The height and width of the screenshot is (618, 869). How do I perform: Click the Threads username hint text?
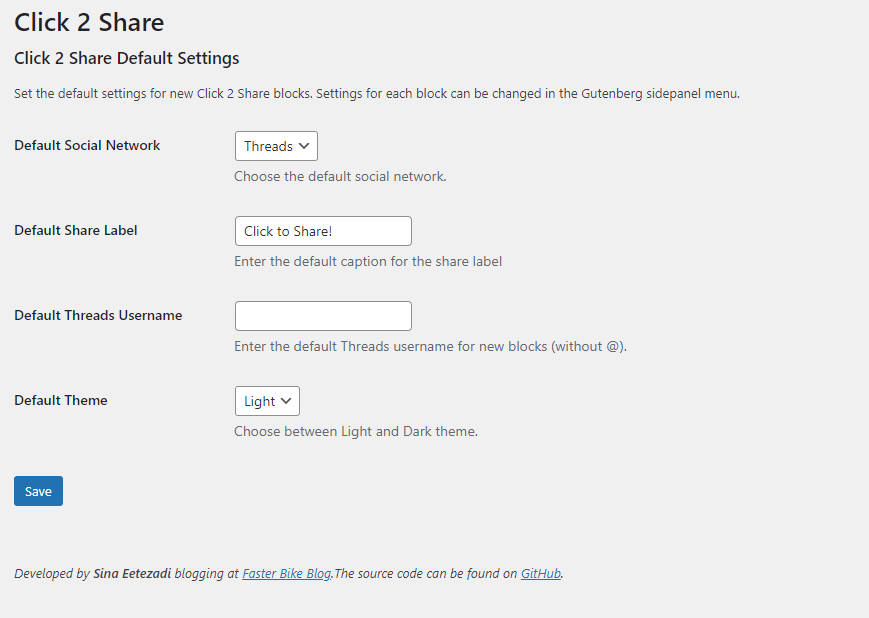pos(431,346)
